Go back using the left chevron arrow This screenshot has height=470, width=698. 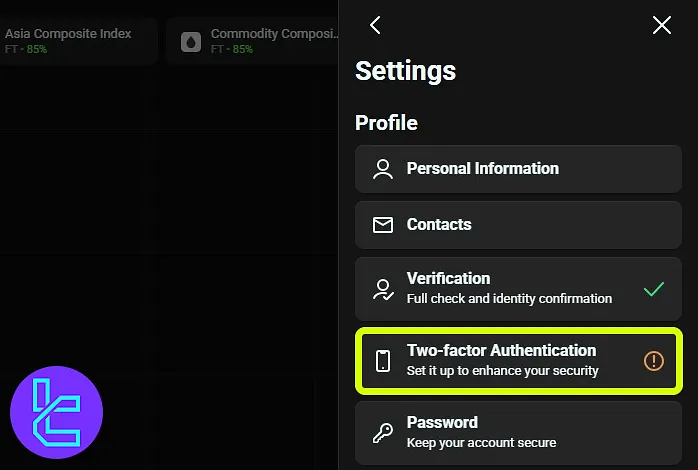[x=375, y=25]
